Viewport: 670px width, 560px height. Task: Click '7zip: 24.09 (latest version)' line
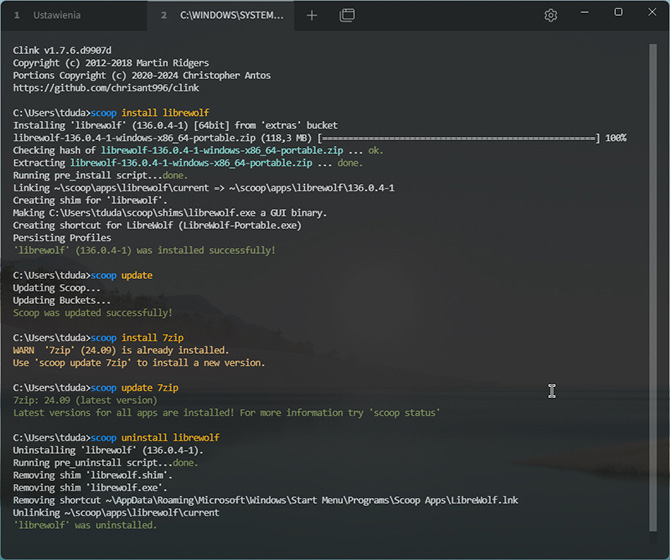[85, 400]
